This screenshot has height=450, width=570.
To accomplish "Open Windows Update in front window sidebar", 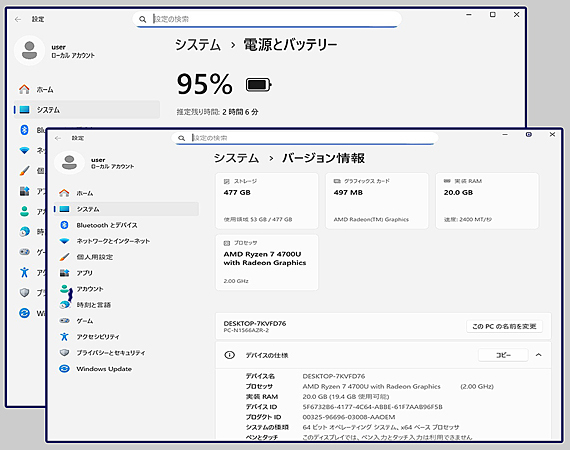I will tap(126, 369).
